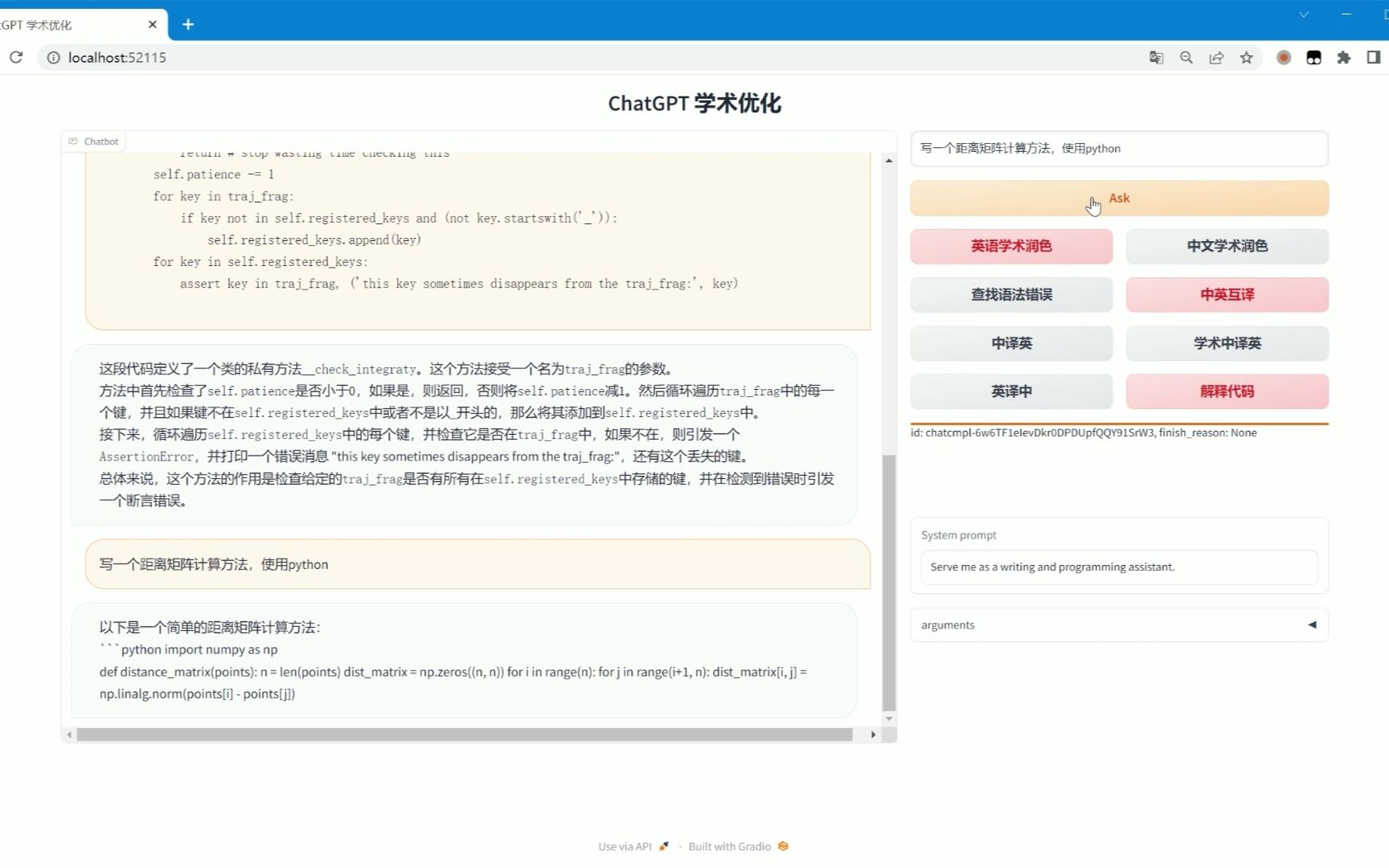Image resolution: width=1389 pixels, height=868 pixels.
Task: Click the site information icon beside localhost
Action: click(53, 57)
